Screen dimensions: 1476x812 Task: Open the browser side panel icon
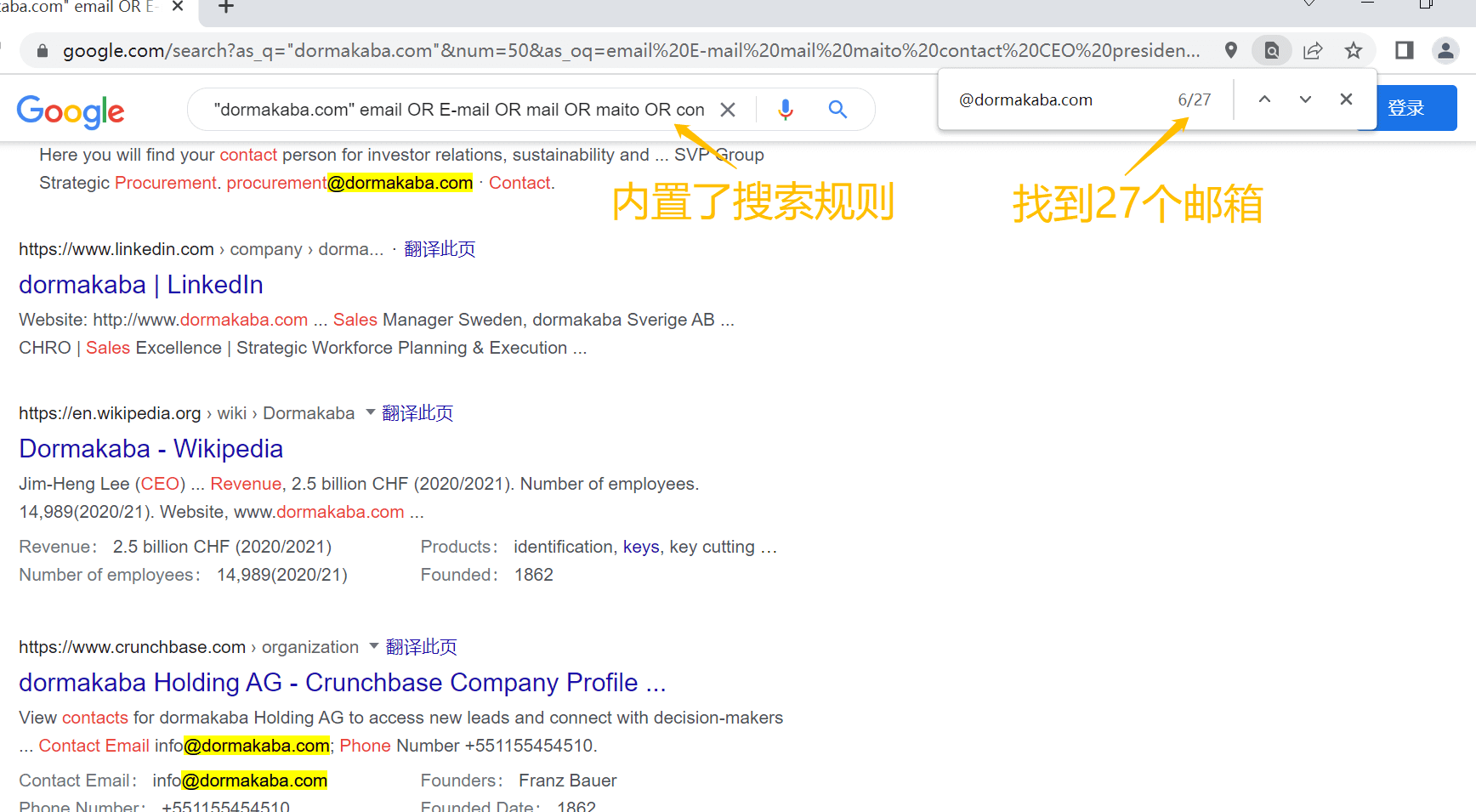click(1405, 50)
